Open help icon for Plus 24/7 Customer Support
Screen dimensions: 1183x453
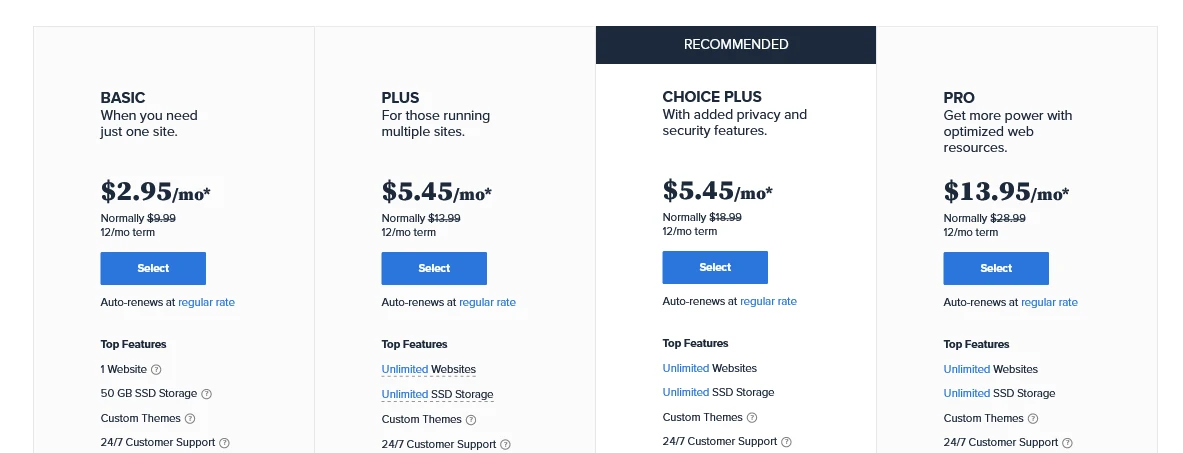pos(505,445)
